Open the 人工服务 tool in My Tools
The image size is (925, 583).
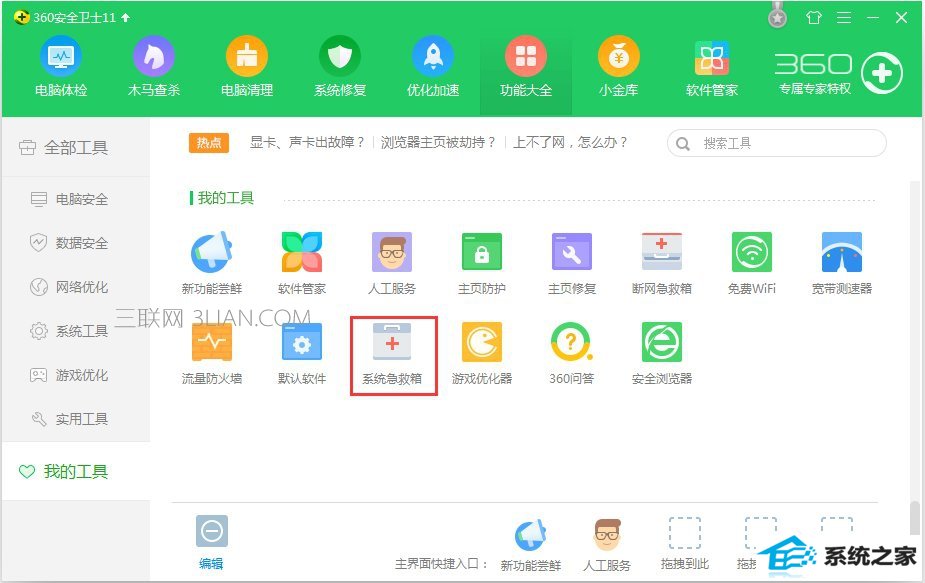392,263
